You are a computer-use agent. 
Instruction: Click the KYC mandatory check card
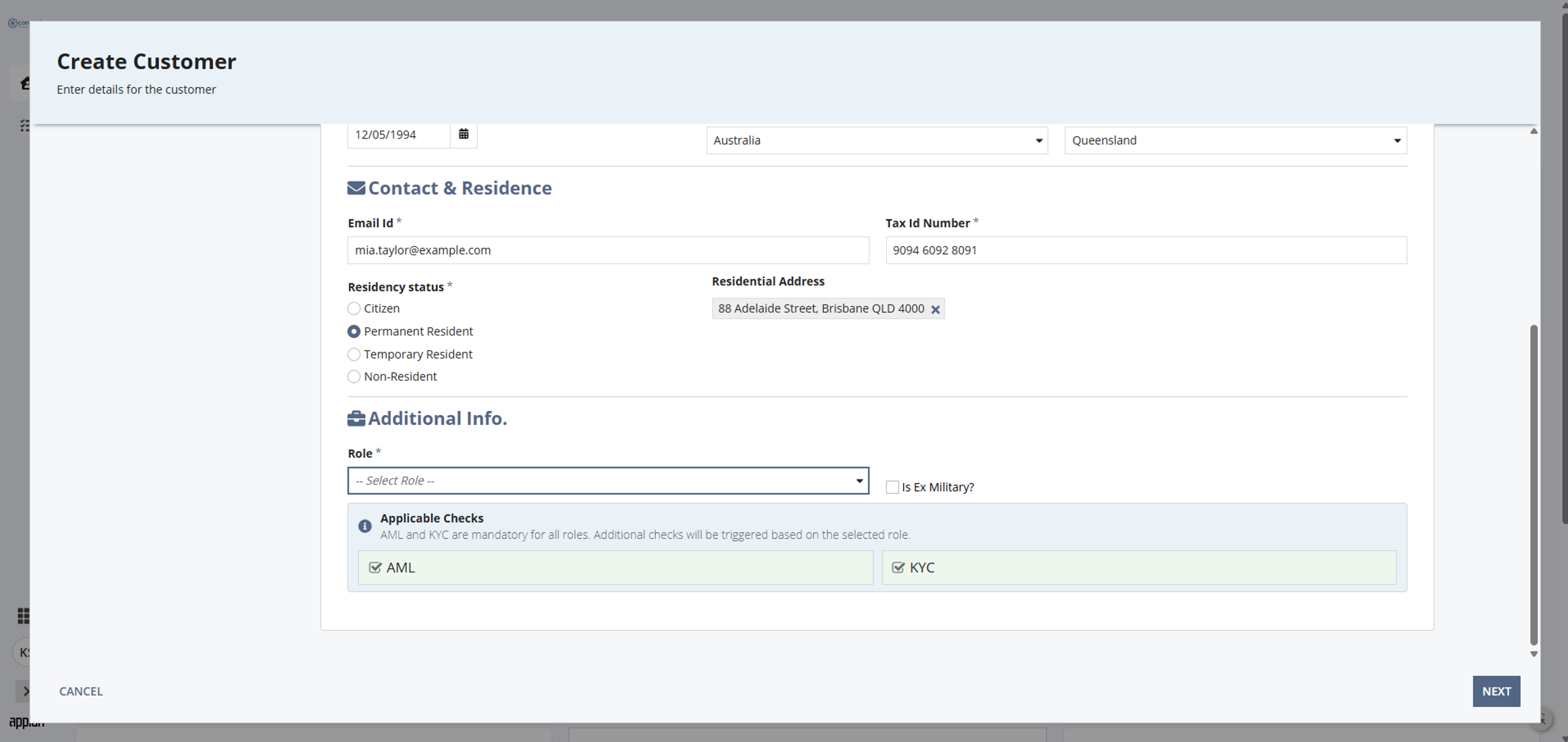tap(1139, 568)
